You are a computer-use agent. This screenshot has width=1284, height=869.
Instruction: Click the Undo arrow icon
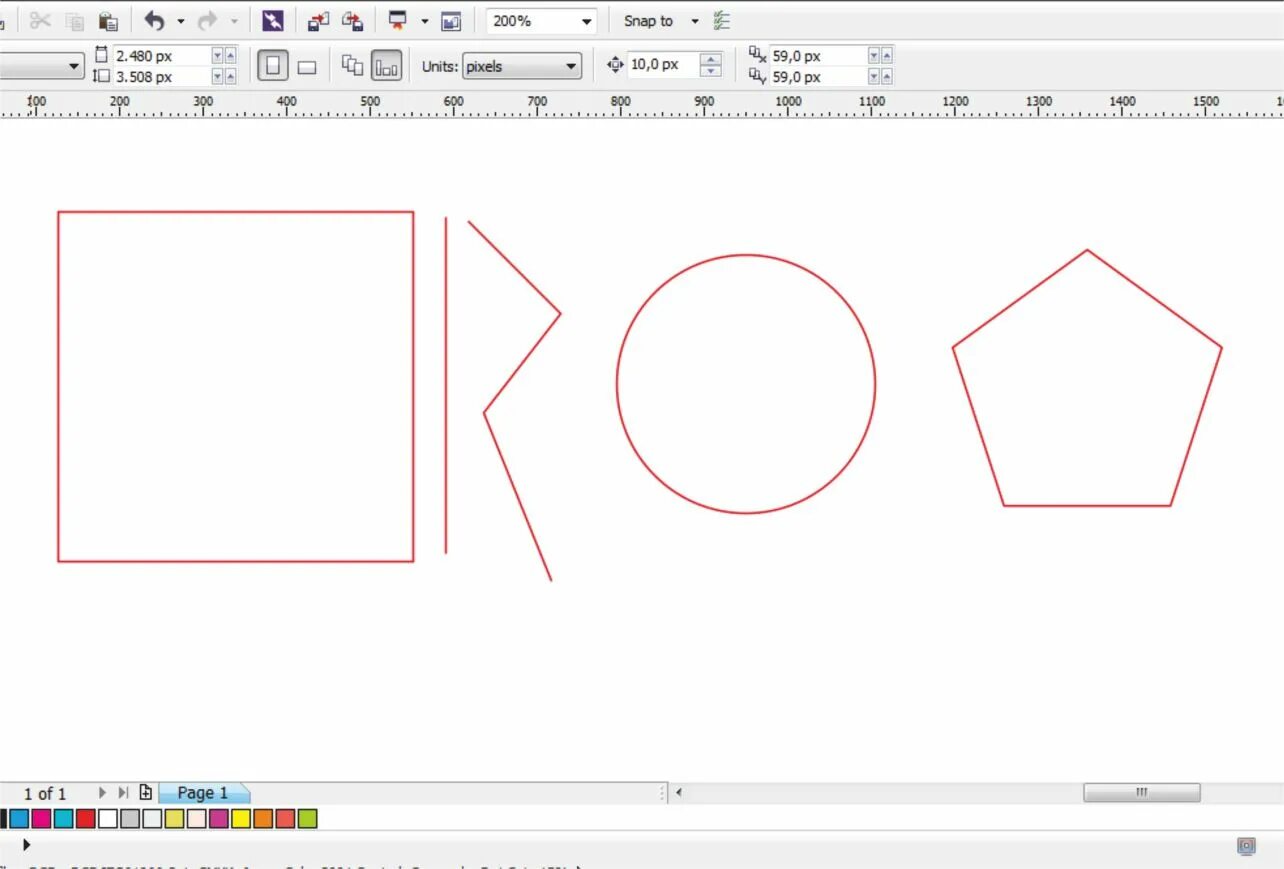coord(154,20)
